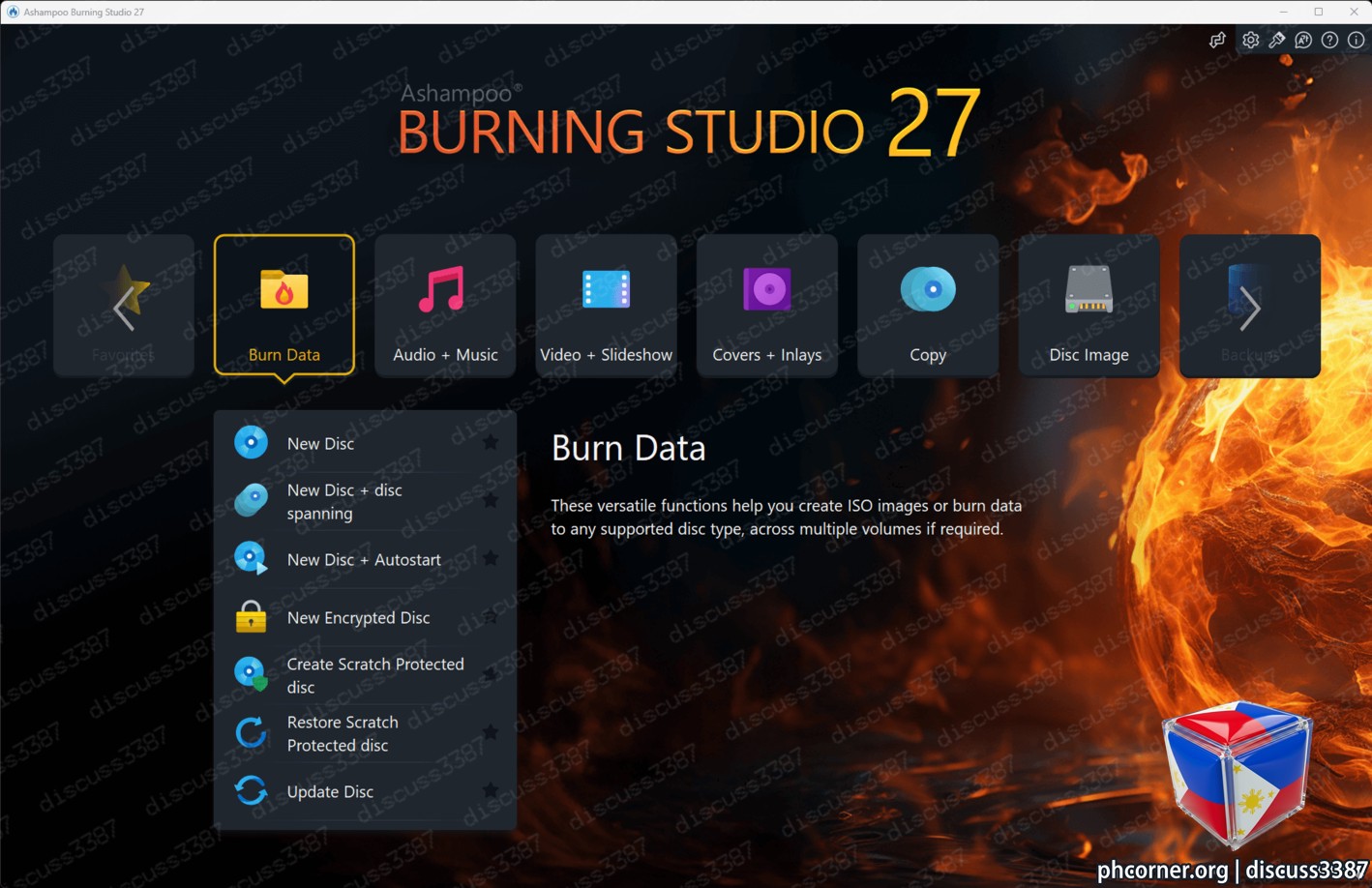
Task: Click the padlock New Encrypted Disc icon
Action: pos(252,617)
